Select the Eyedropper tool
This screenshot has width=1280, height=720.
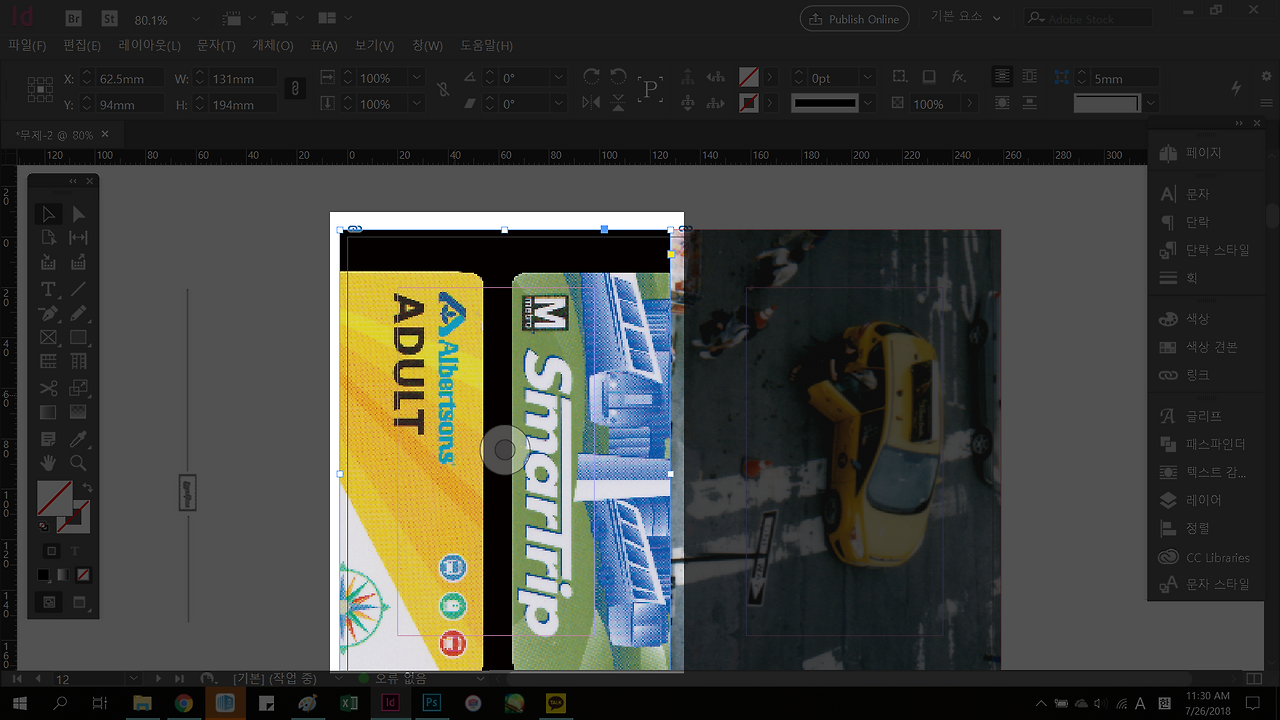pos(78,439)
